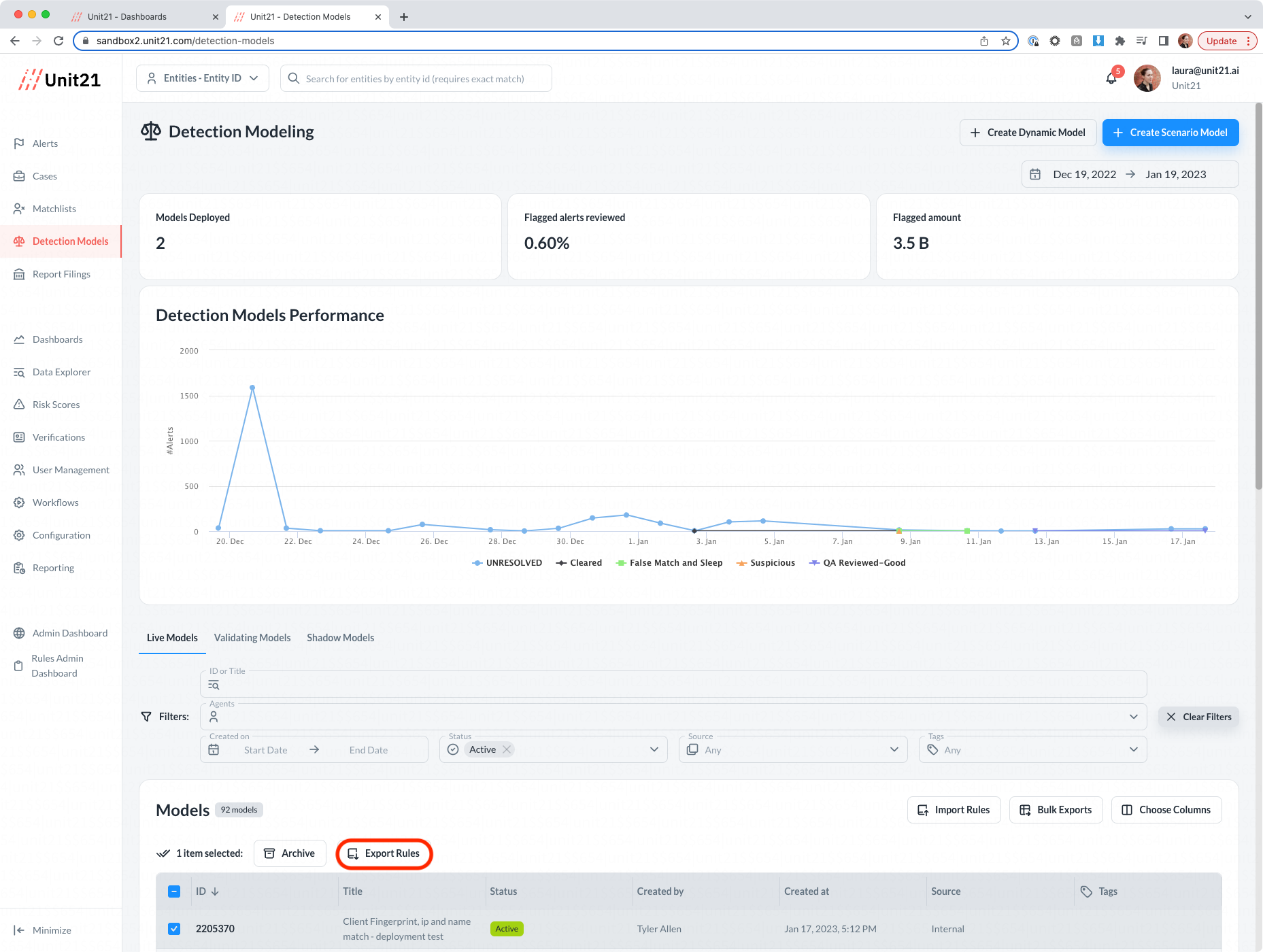Viewport: 1263px width, 952px height.
Task: Expand the Agents filter dropdown
Action: [1134, 717]
